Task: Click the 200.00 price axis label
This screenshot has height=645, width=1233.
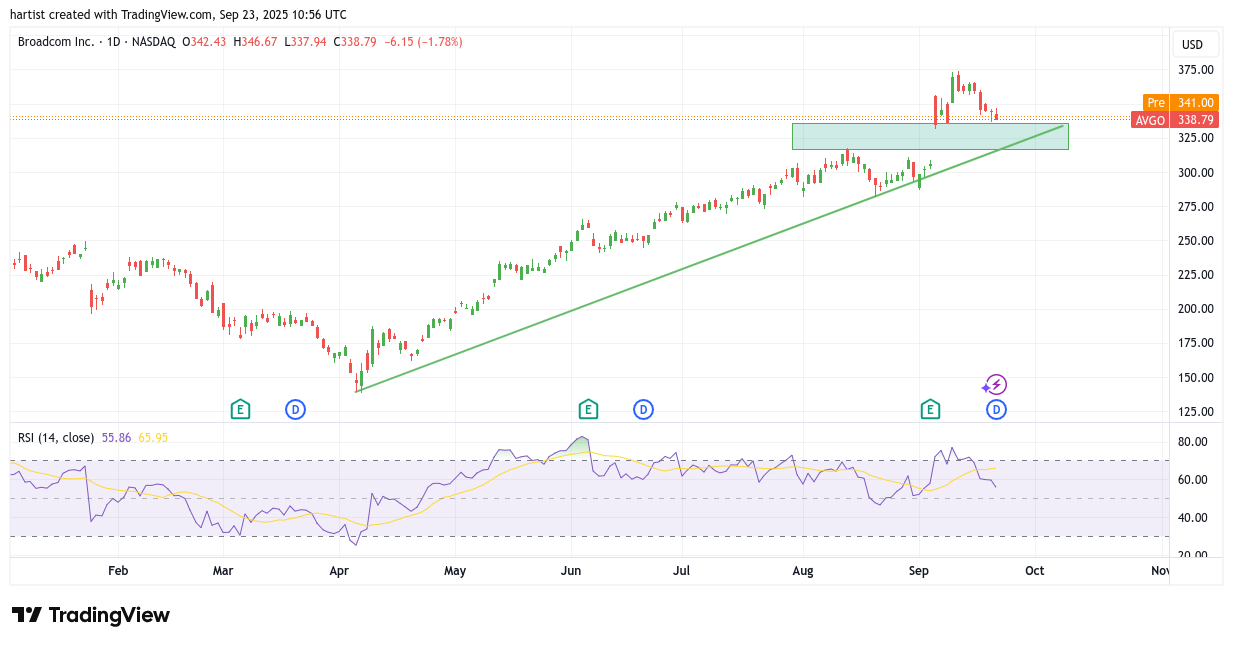Action: click(x=1196, y=309)
